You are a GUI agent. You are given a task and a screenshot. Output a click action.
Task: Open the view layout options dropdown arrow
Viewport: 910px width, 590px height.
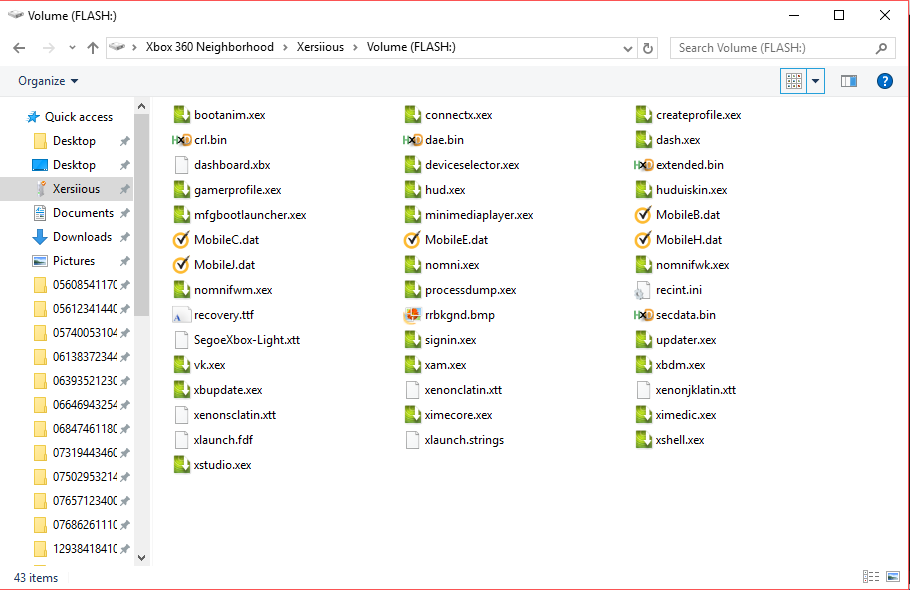(815, 81)
